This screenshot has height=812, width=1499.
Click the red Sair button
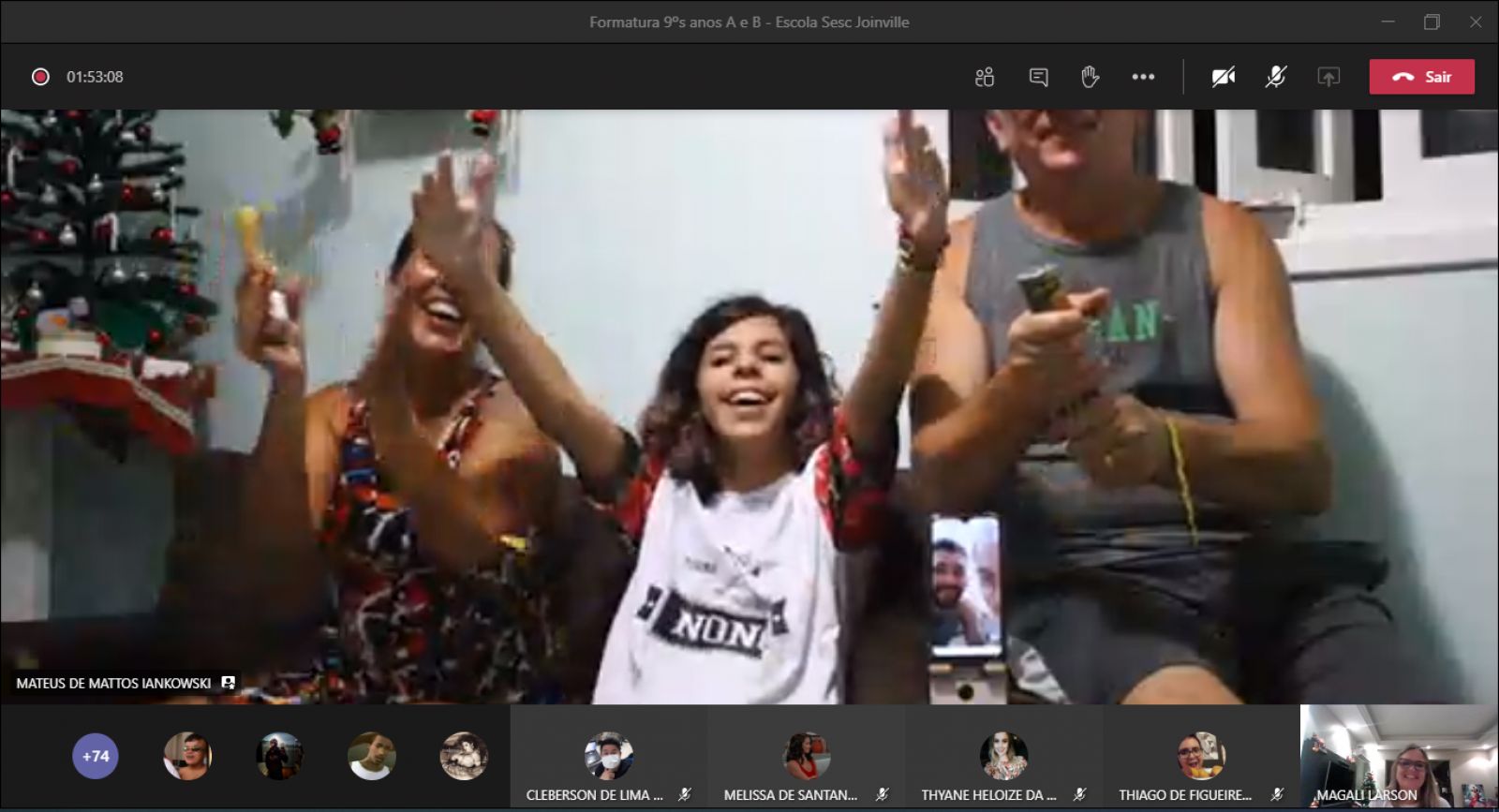click(1421, 77)
